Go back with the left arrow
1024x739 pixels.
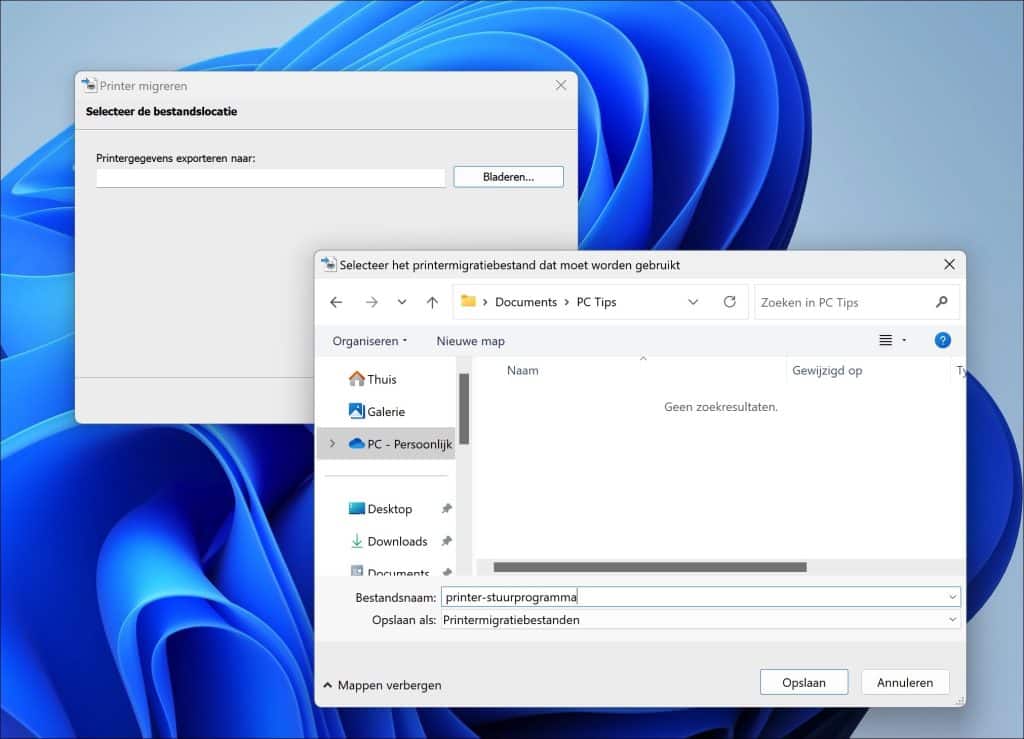coord(336,302)
